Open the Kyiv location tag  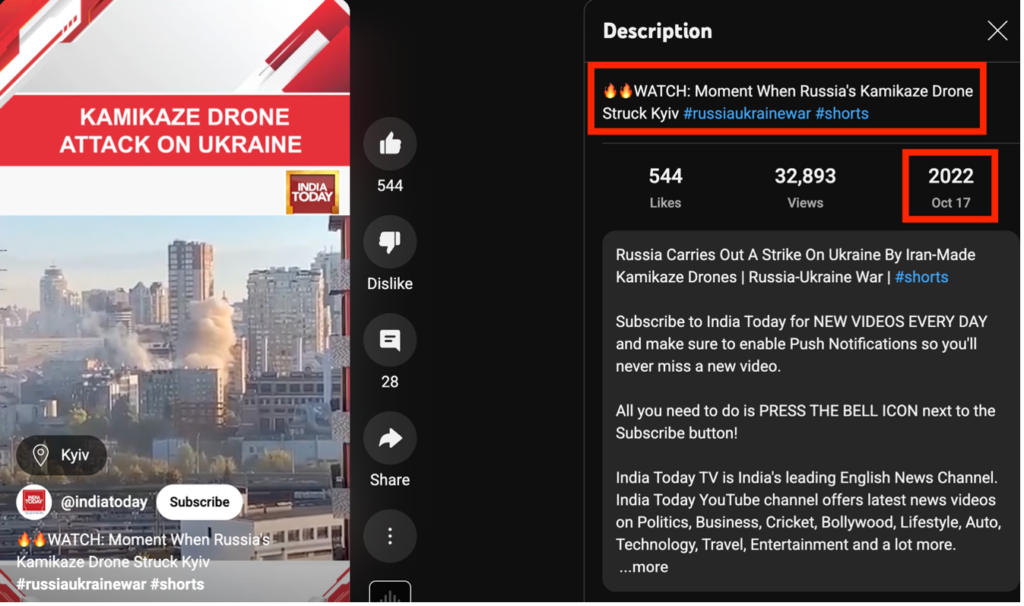61,455
